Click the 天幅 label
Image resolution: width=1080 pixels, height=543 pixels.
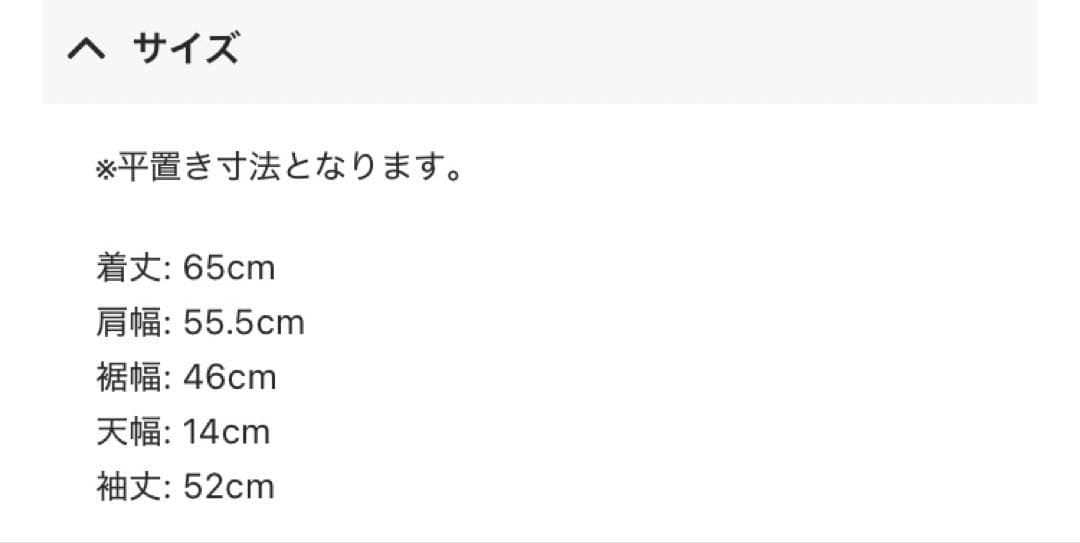pos(131,432)
